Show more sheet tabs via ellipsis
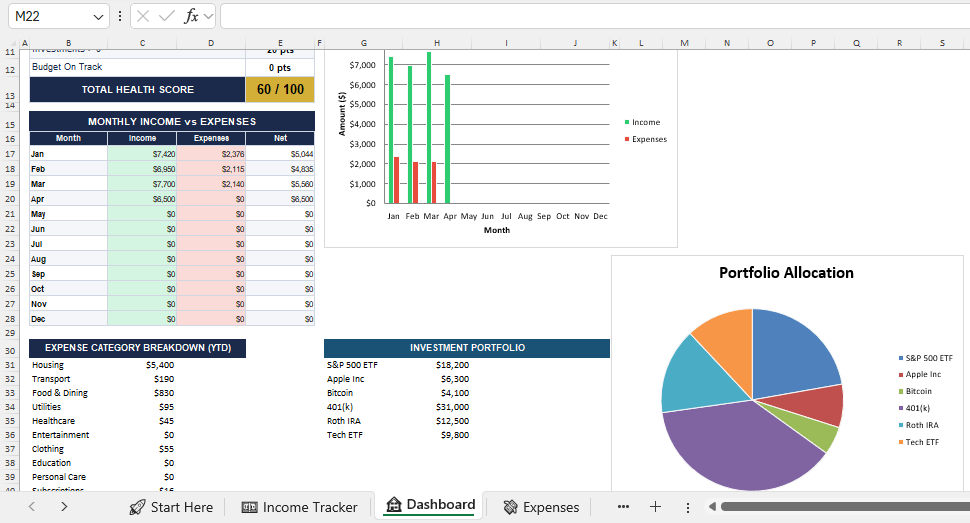Viewport: 970px width, 523px height. pyautogui.click(x=623, y=507)
